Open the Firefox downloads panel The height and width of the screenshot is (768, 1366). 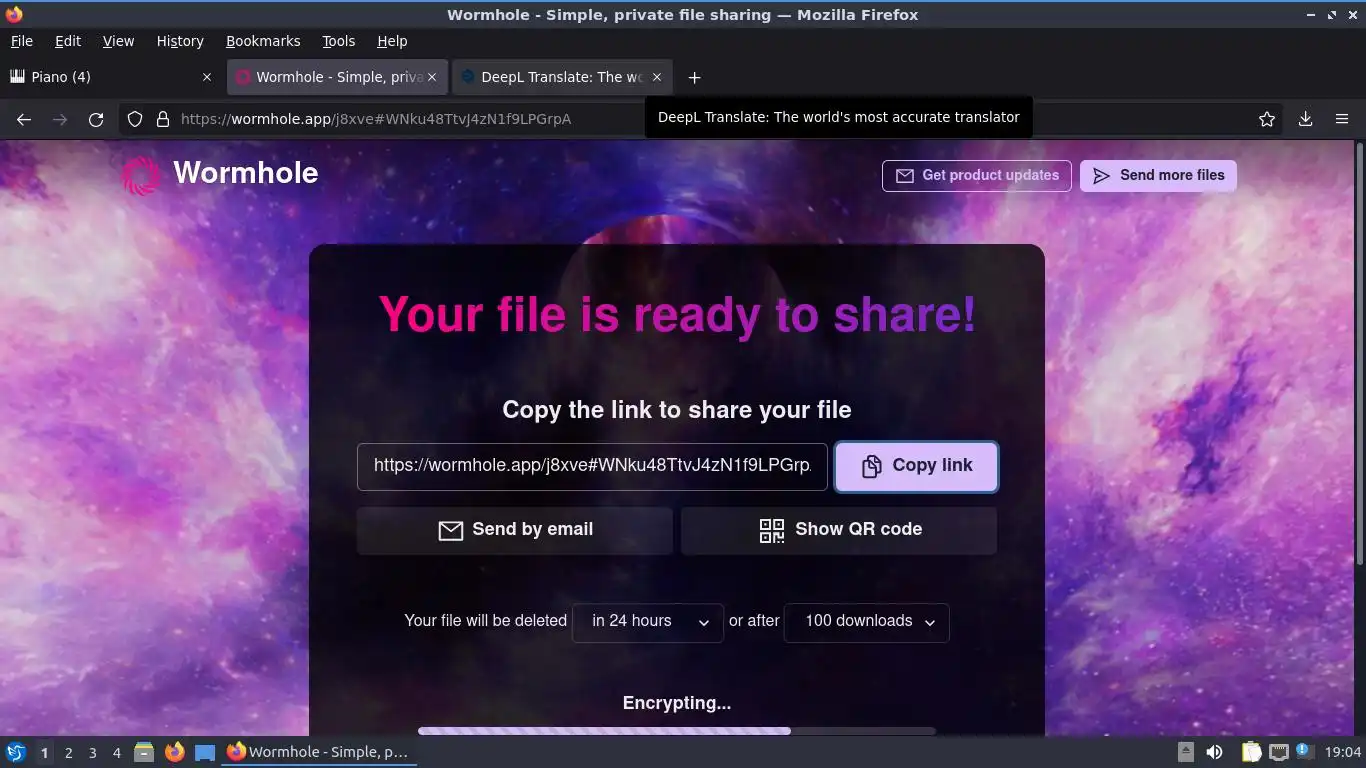[1305, 119]
